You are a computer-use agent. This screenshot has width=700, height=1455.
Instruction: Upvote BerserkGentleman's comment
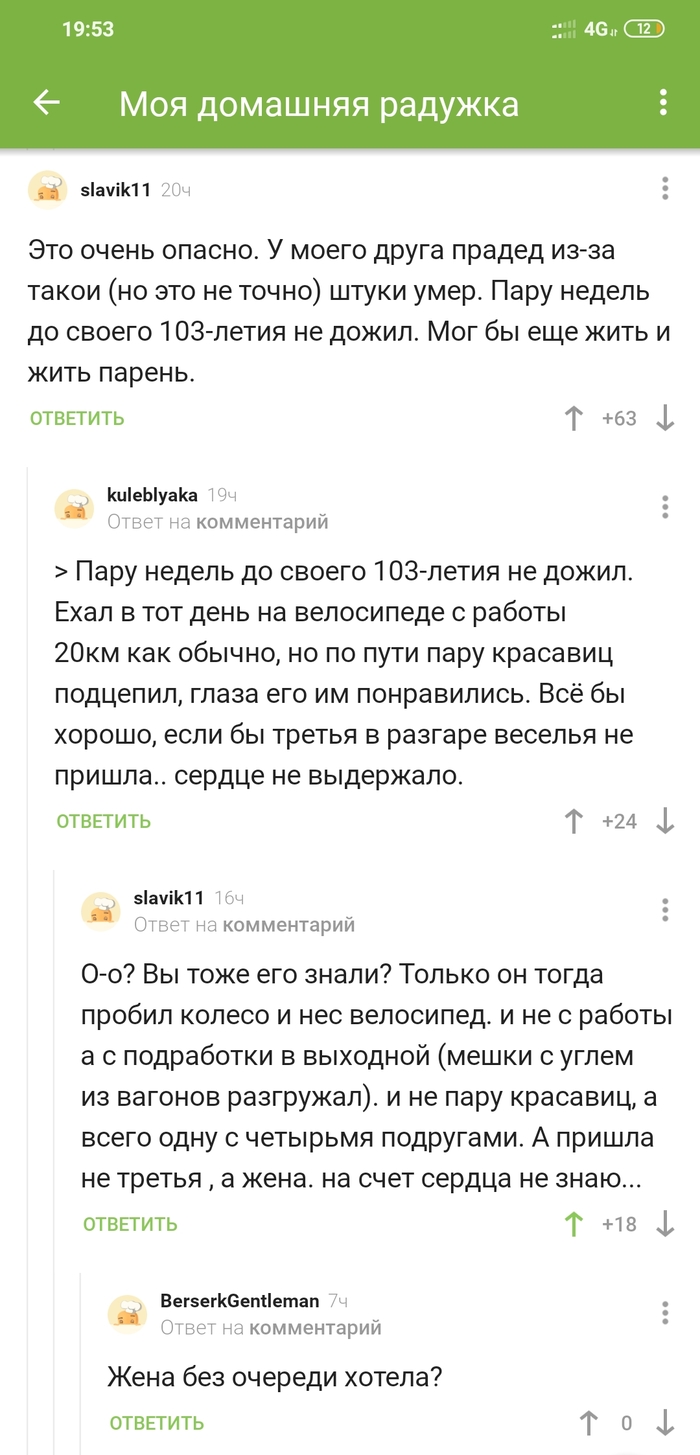pos(590,1423)
